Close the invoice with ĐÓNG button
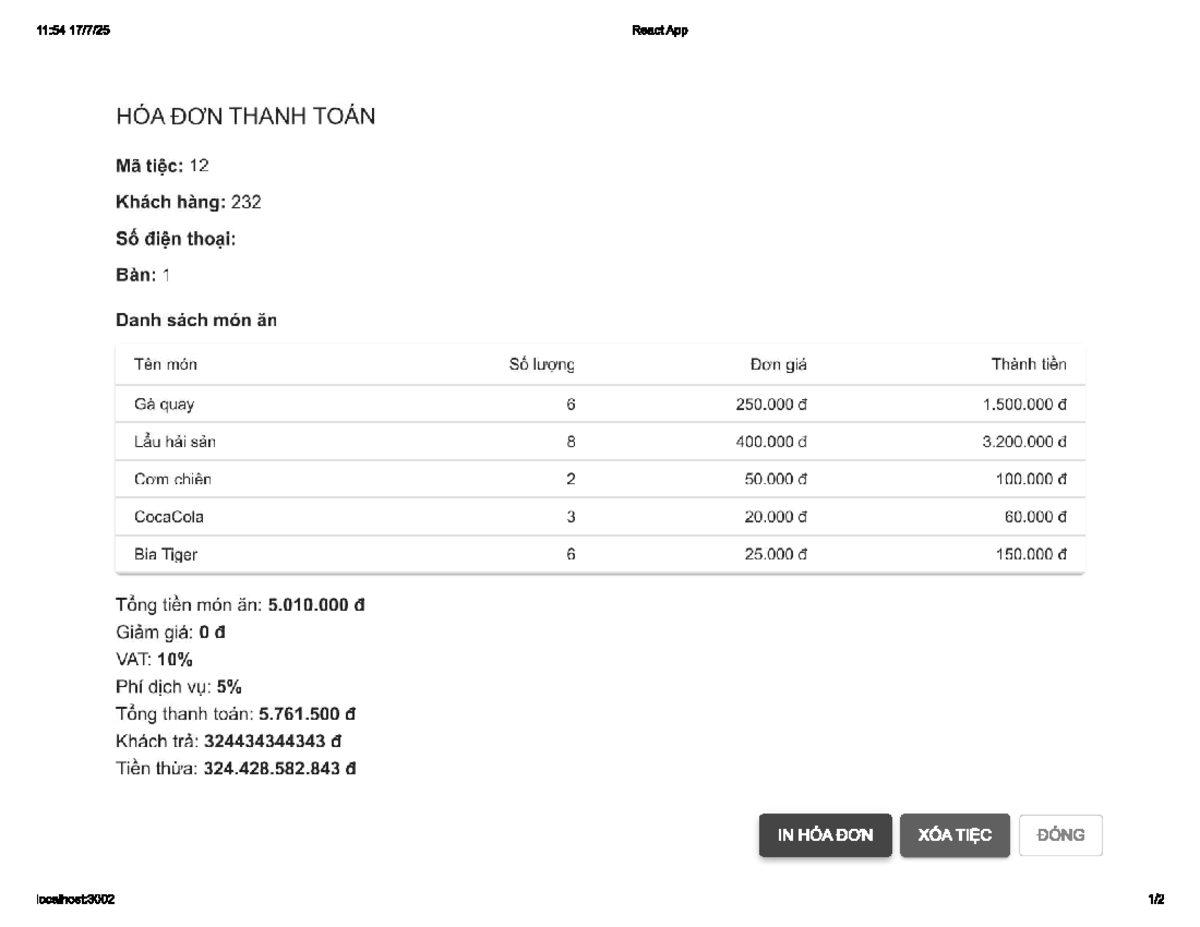This screenshot has height=927, width=1200. click(x=1060, y=835)
